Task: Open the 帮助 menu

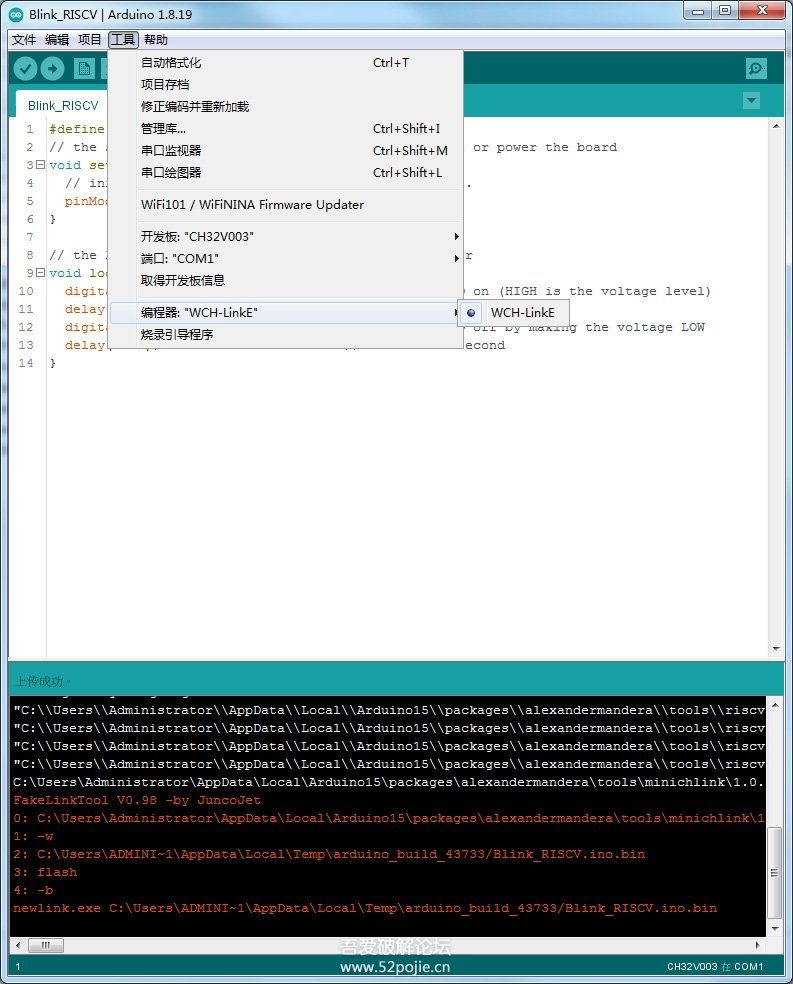Action: 156,40
